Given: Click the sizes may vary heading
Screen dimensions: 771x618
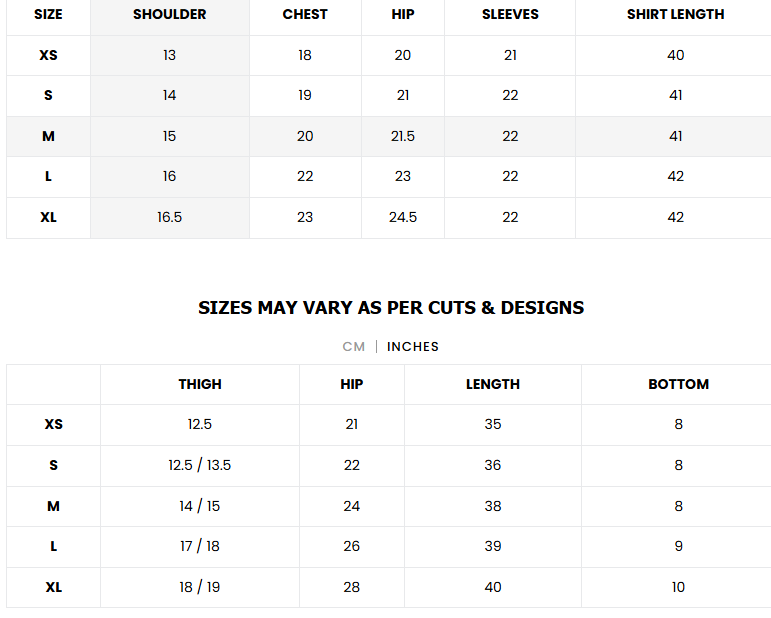Looking at the screenshot, I should (x=391, y=308).
